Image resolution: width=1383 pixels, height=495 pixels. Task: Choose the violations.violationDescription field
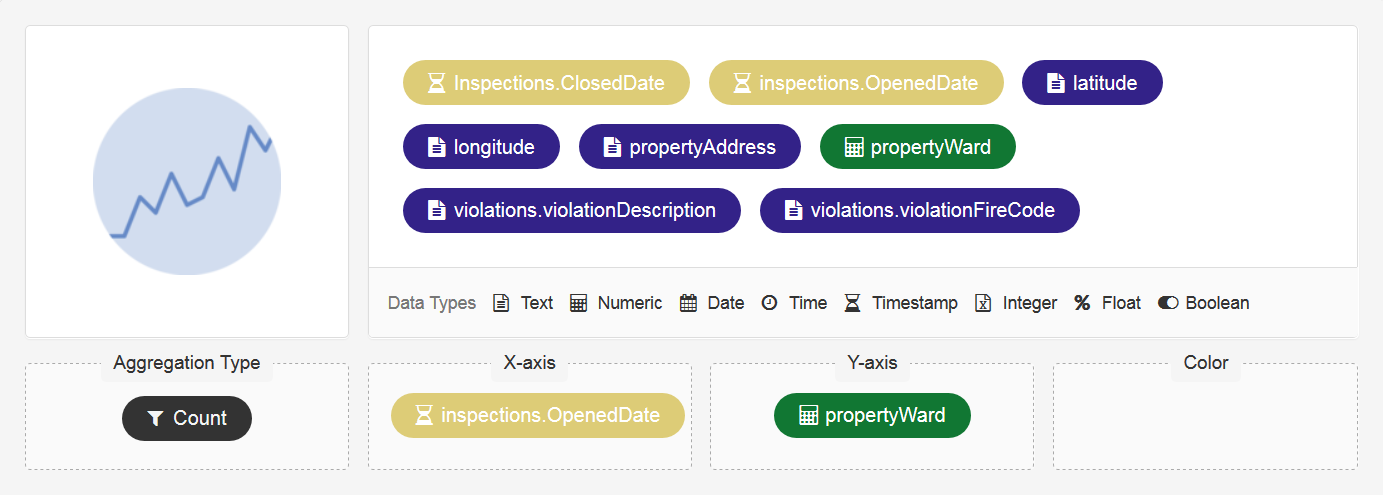(572, 210)
